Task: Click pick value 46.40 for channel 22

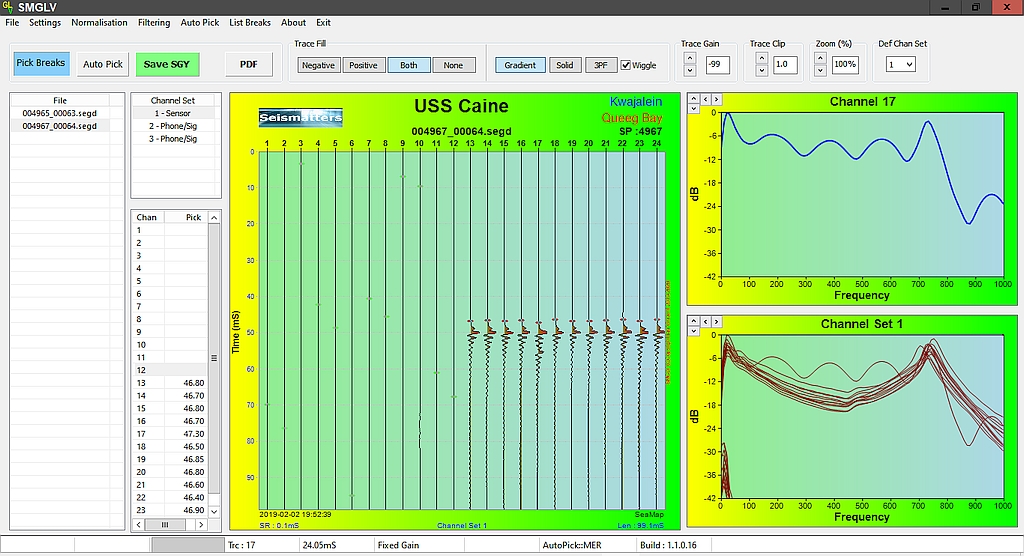Action: click(x=193, y=497)
